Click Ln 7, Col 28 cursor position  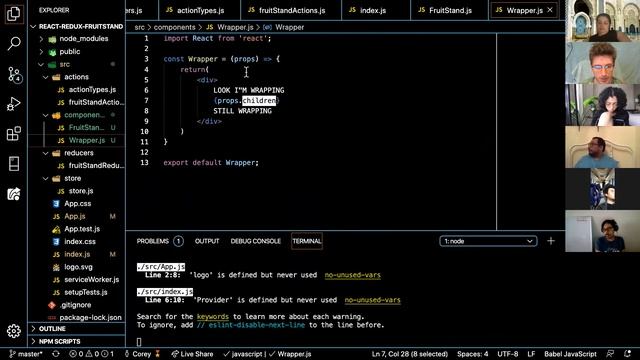pyautogui.click(x=409, y=354)
